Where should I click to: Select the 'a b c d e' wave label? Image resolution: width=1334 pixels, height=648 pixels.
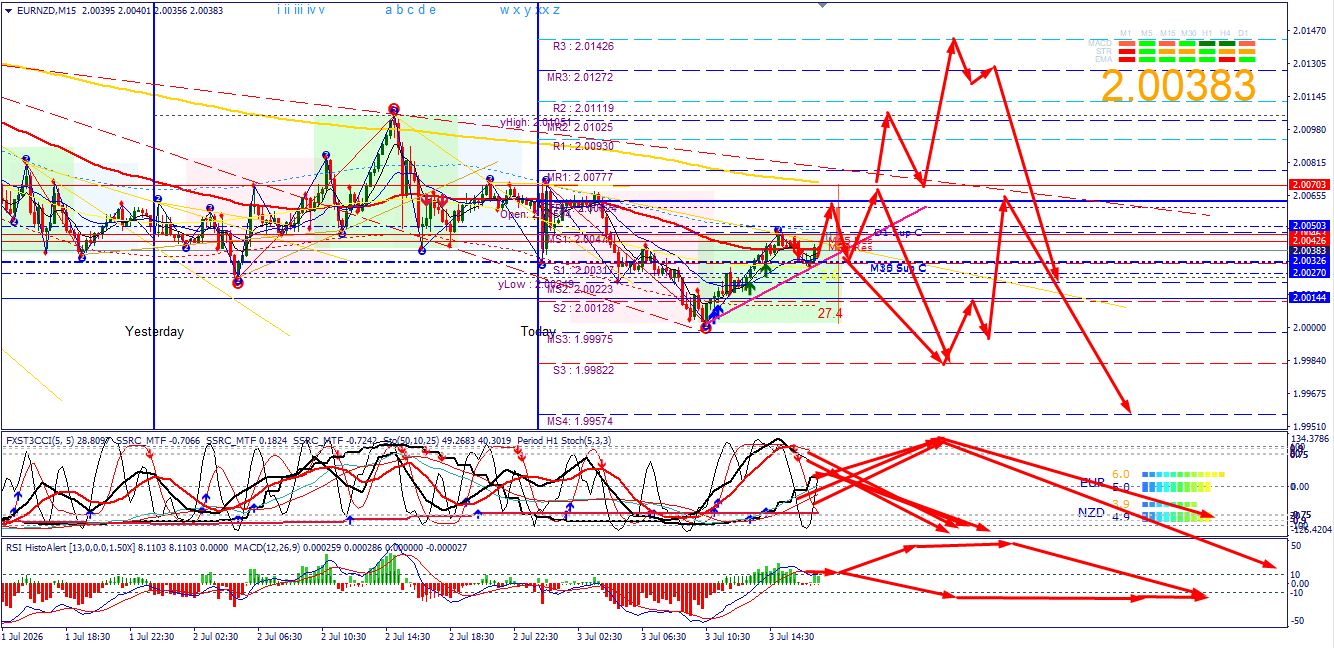[410, 10]
